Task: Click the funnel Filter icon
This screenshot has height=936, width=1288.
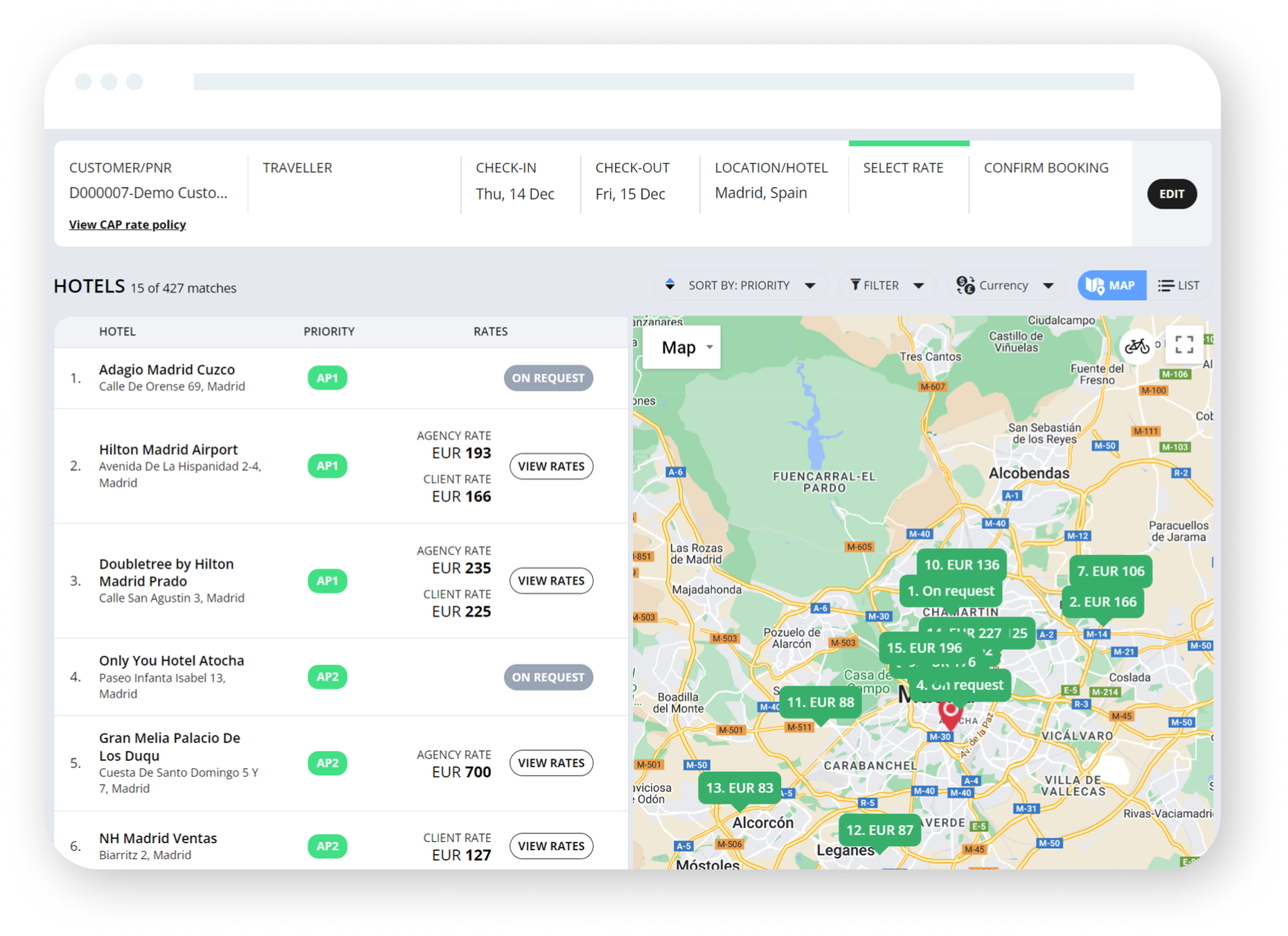Action: pyautogui.click(x=855, y=285)
